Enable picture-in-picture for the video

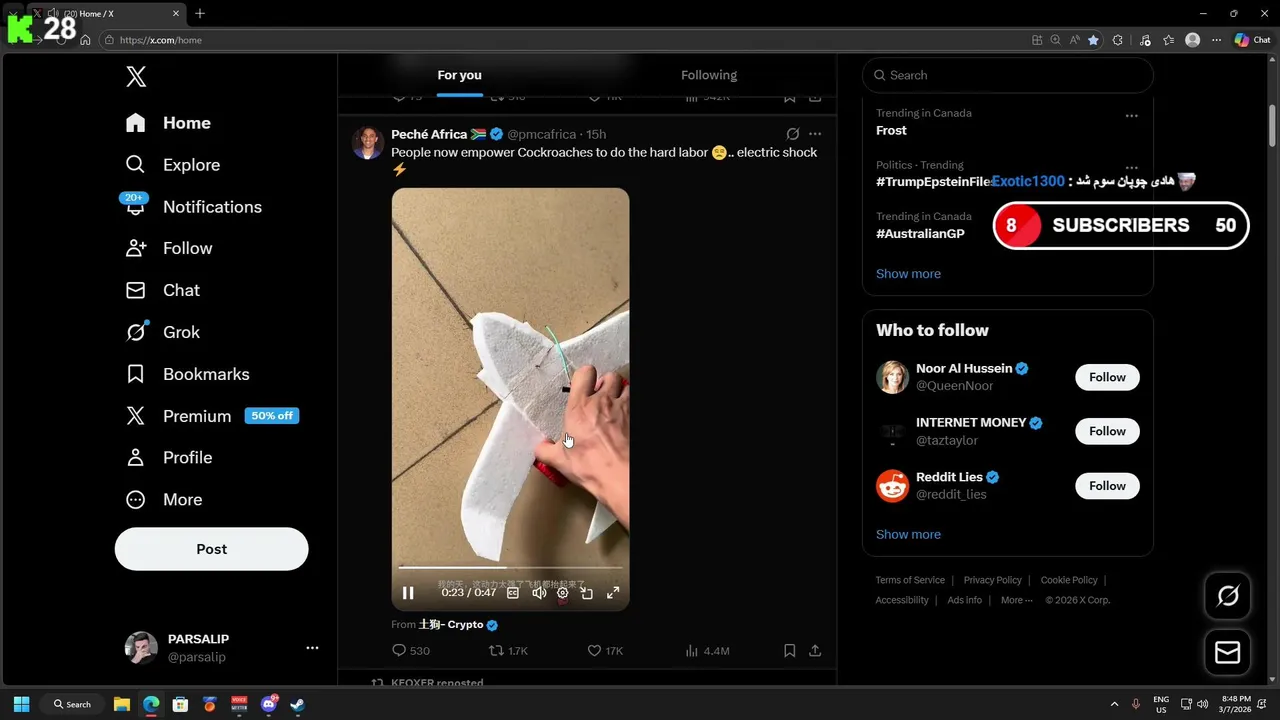[587, 593]
